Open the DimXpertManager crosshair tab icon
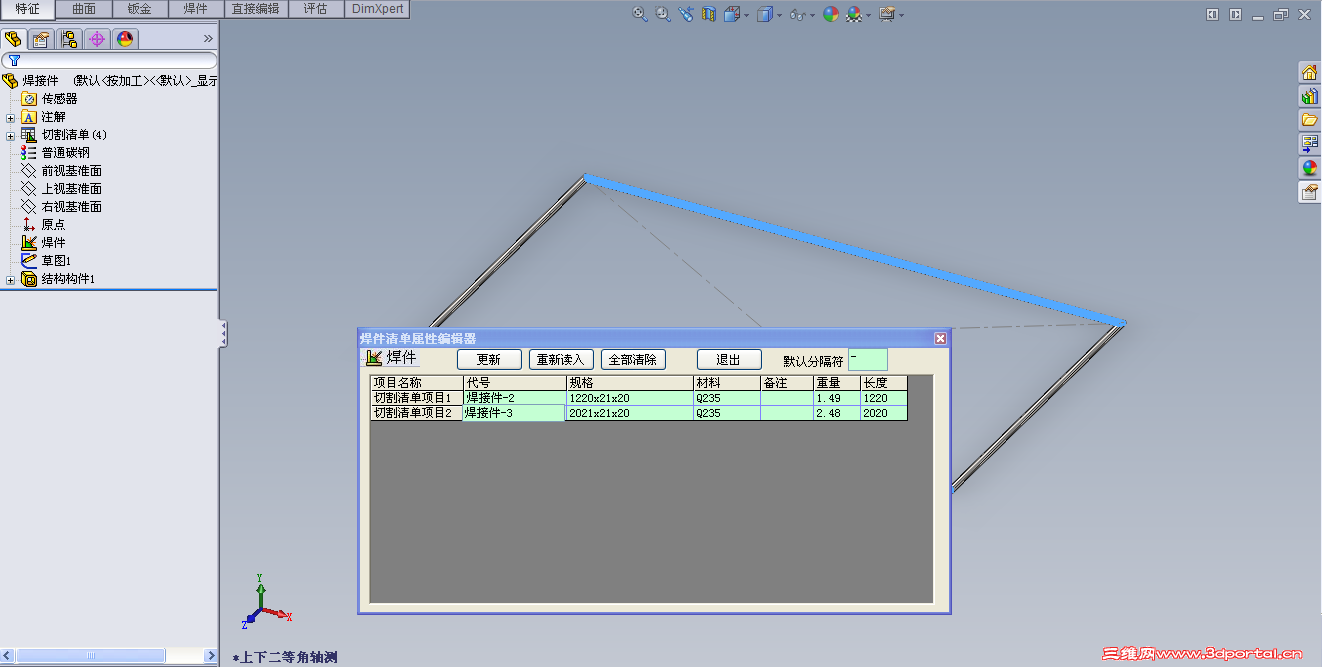The image size is (1322, 667). pyautogui.click(x=97, y=39)
